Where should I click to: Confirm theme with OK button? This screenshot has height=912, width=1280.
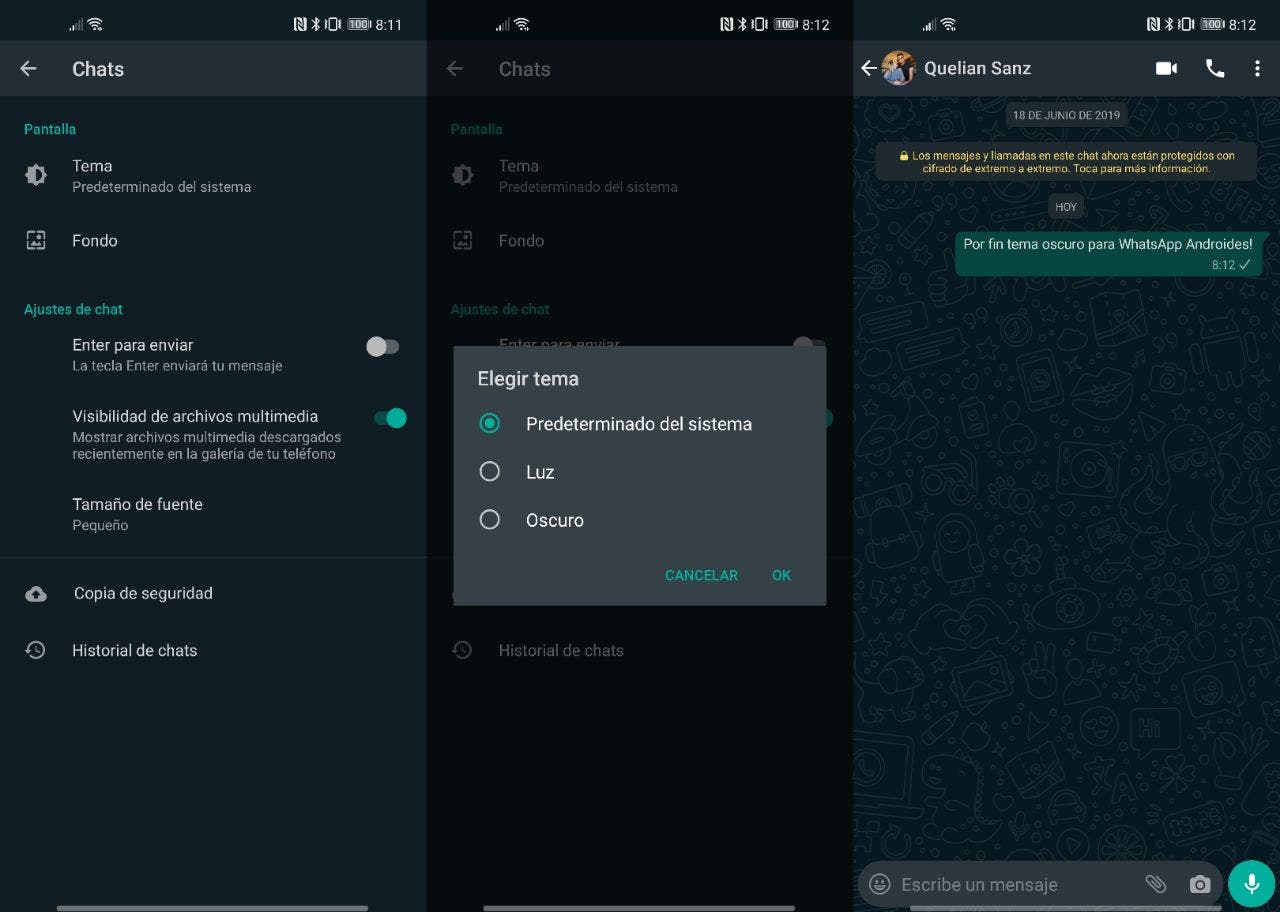point(781,575)
